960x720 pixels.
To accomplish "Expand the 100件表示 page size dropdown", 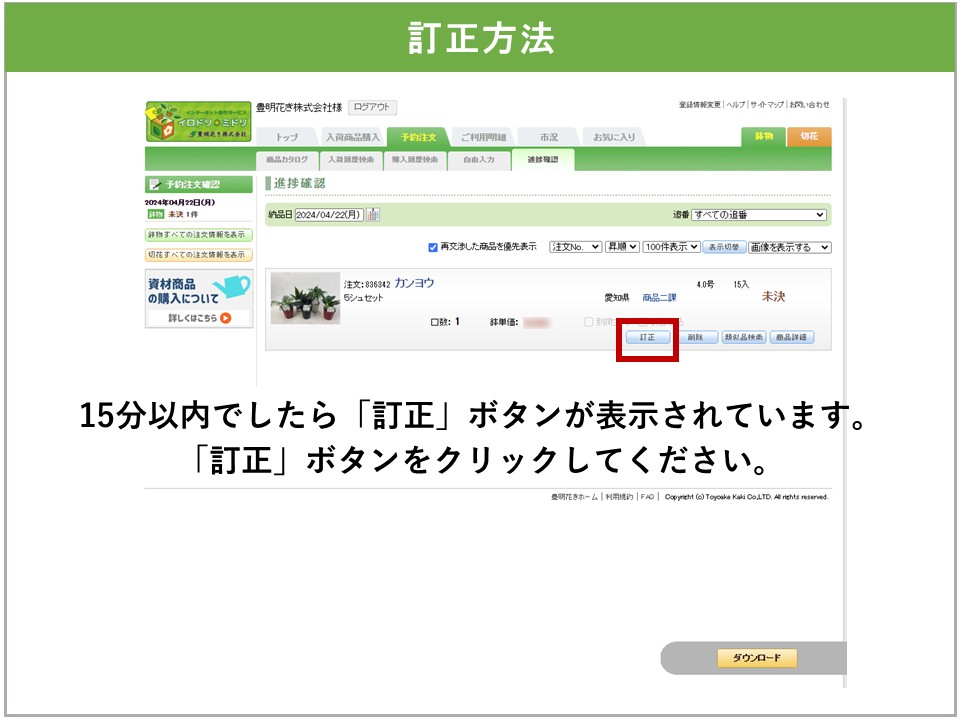I will click(x=671, y=247).
